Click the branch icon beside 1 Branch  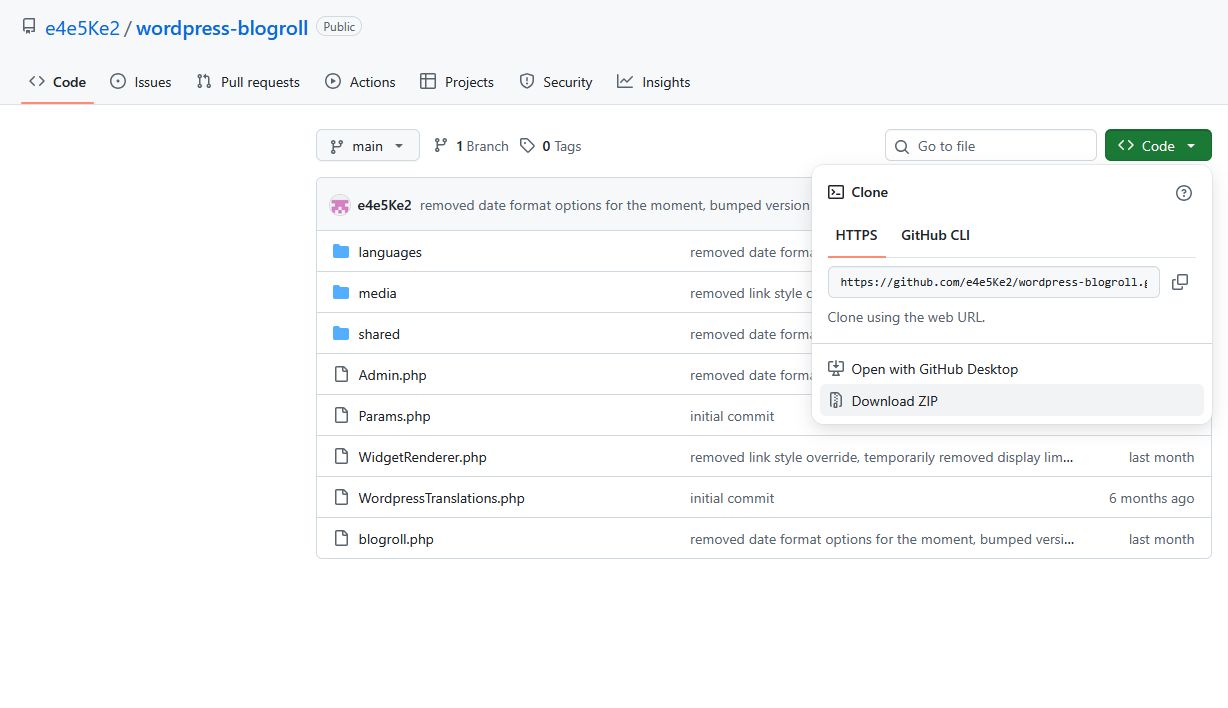[x=441, y=146]
